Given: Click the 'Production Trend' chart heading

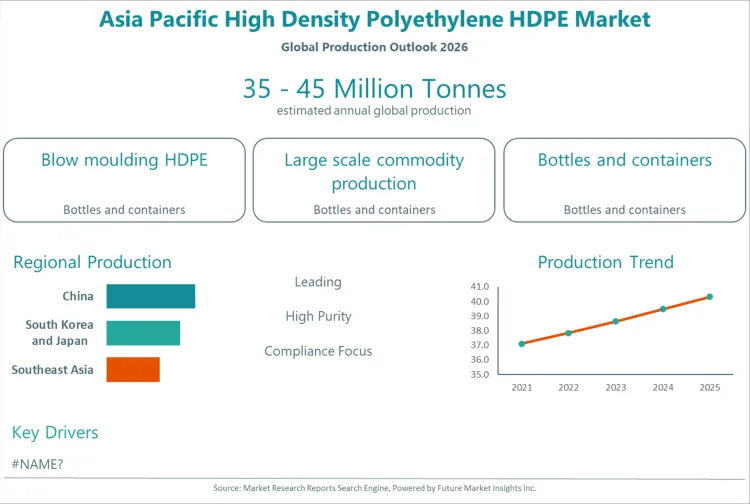Looking at the screenshot, I should 606,262.
